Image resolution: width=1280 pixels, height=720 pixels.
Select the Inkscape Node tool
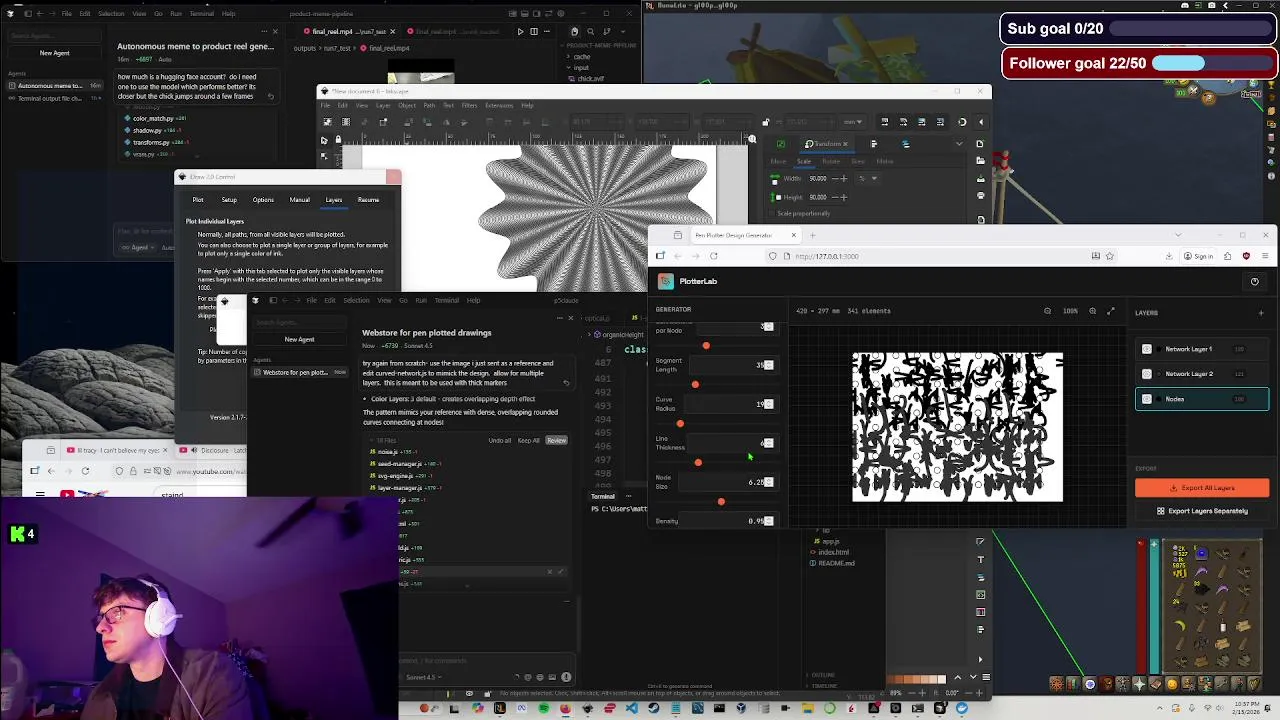coord(324,157)
